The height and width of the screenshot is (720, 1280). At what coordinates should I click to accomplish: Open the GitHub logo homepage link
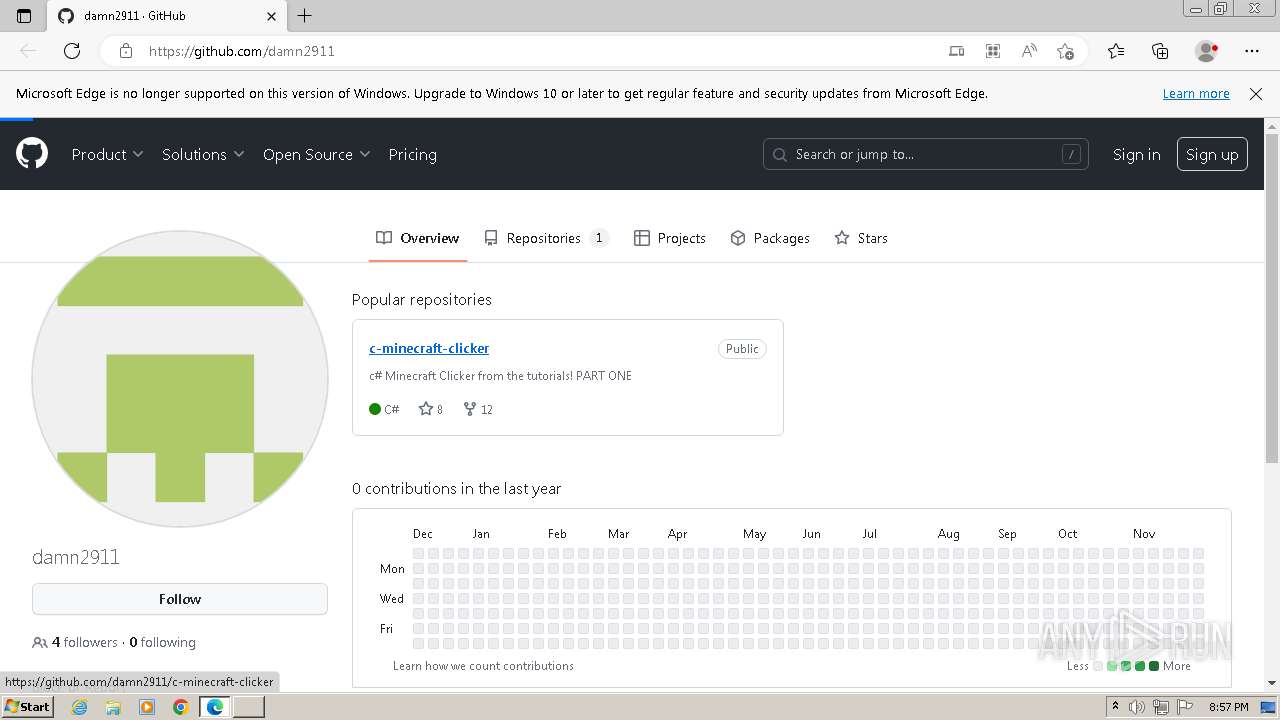(32, 154)
